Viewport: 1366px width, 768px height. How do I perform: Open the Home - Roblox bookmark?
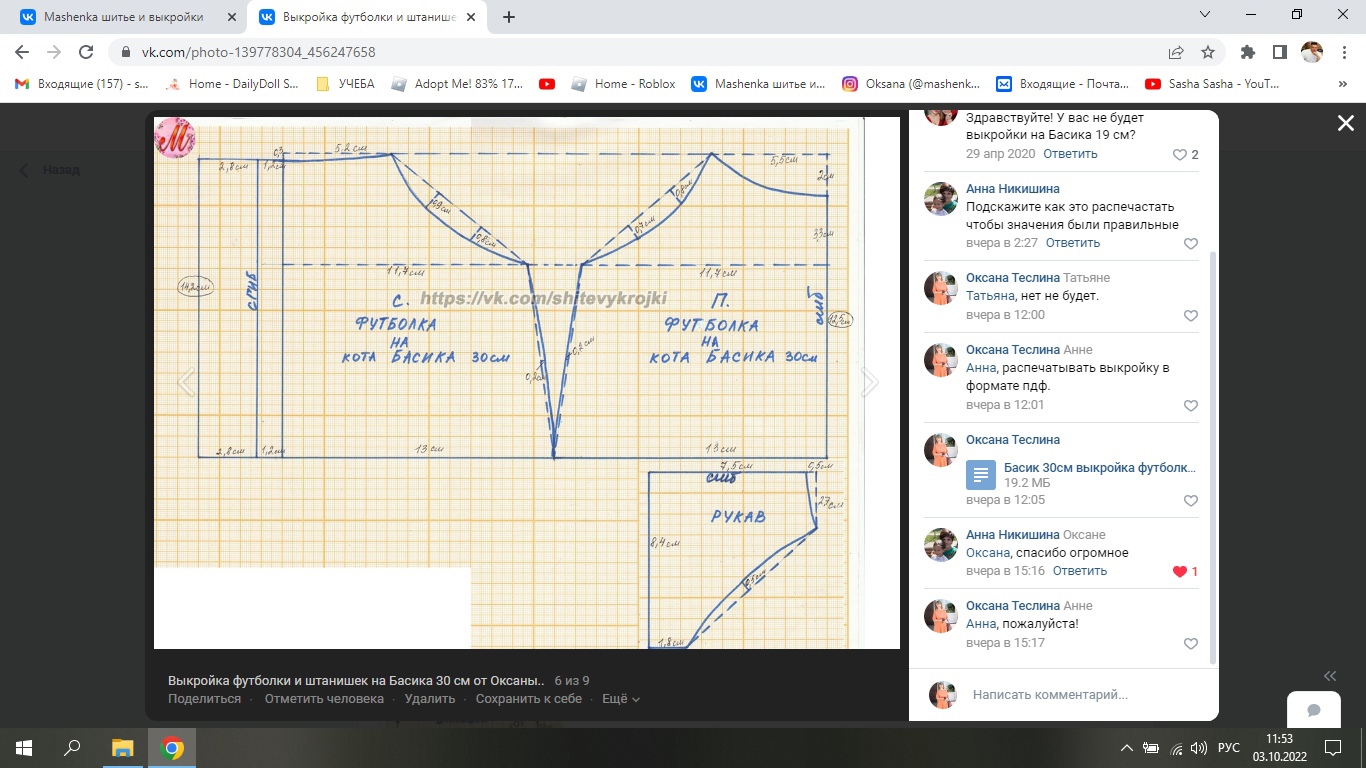point(624,84)
